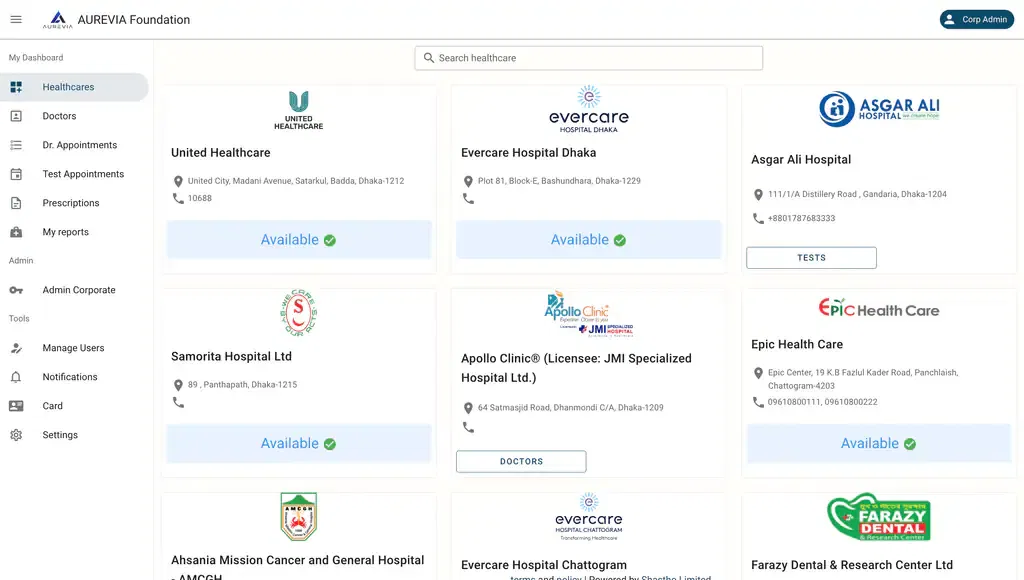The image size is (1024, 580).
Task: Open Notifications in the sidebar
Action: [74, 377]
